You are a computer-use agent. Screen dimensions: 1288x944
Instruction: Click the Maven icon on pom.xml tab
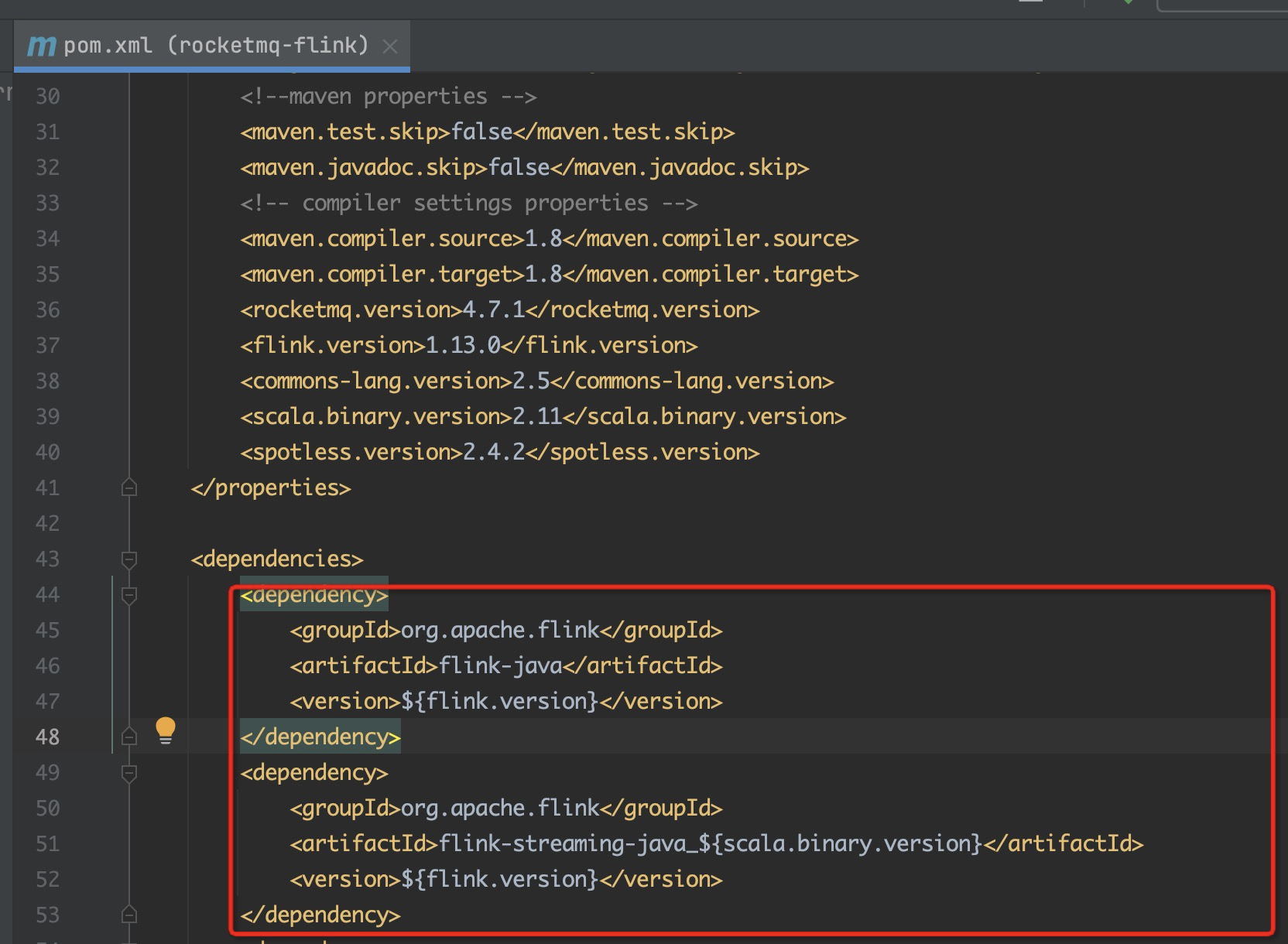(x=41, y=46)
